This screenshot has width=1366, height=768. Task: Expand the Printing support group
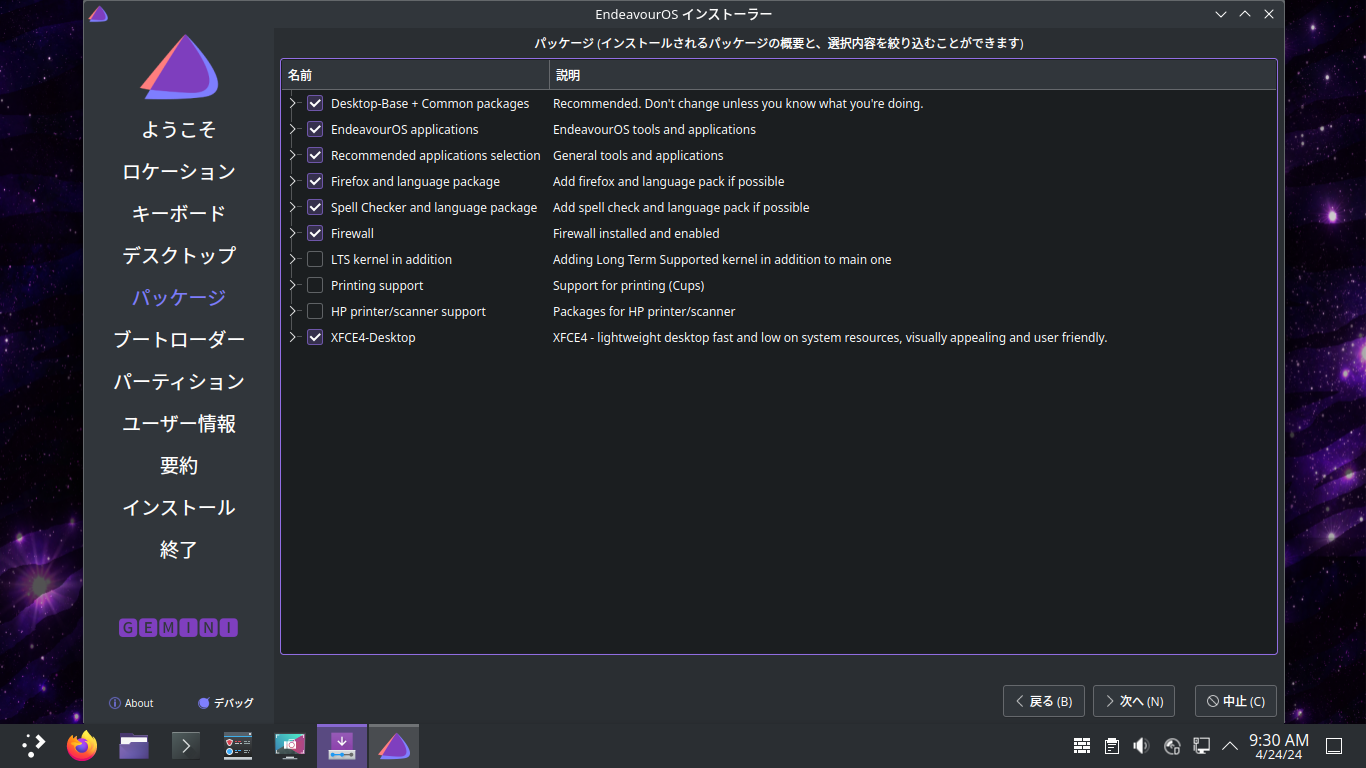(293, 285)
